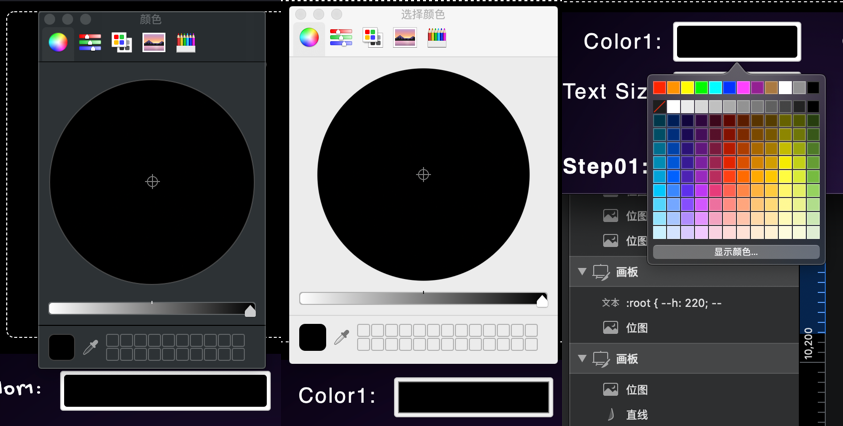Click first empty saved-swatch slot in dark 颜色 window
843x426 pixels.
[112, 340]
